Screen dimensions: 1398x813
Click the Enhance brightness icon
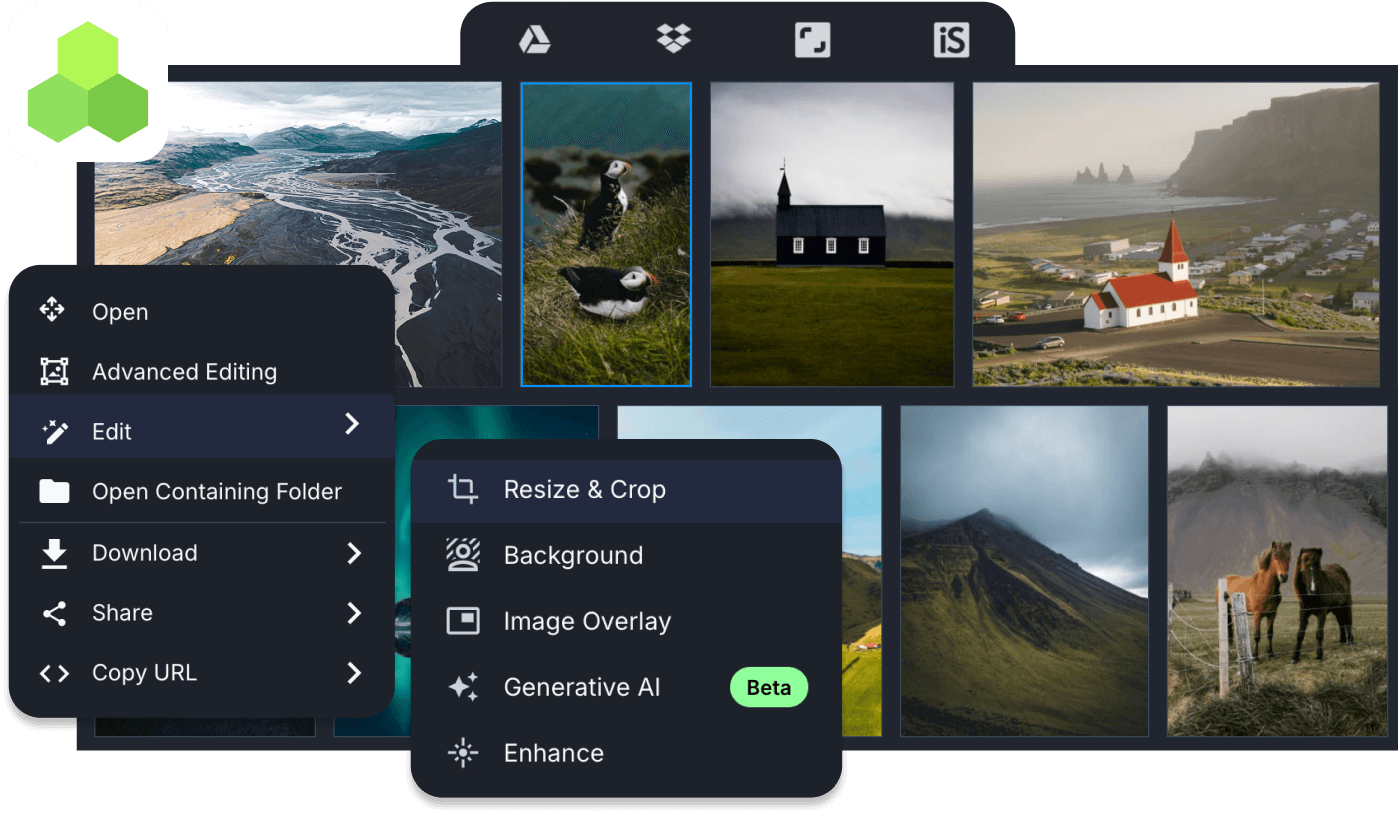pyautogui.click(x=463, y=753)
